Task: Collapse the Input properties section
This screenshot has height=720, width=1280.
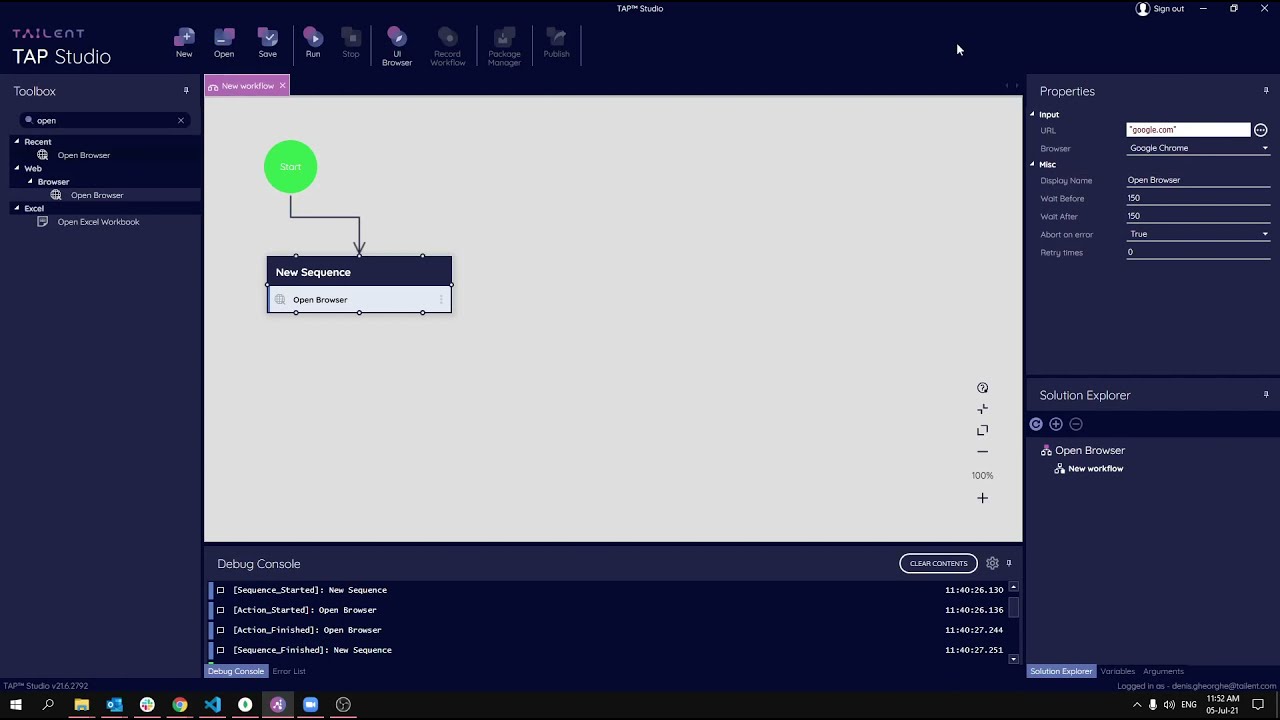Action: tap(1033, 114)
